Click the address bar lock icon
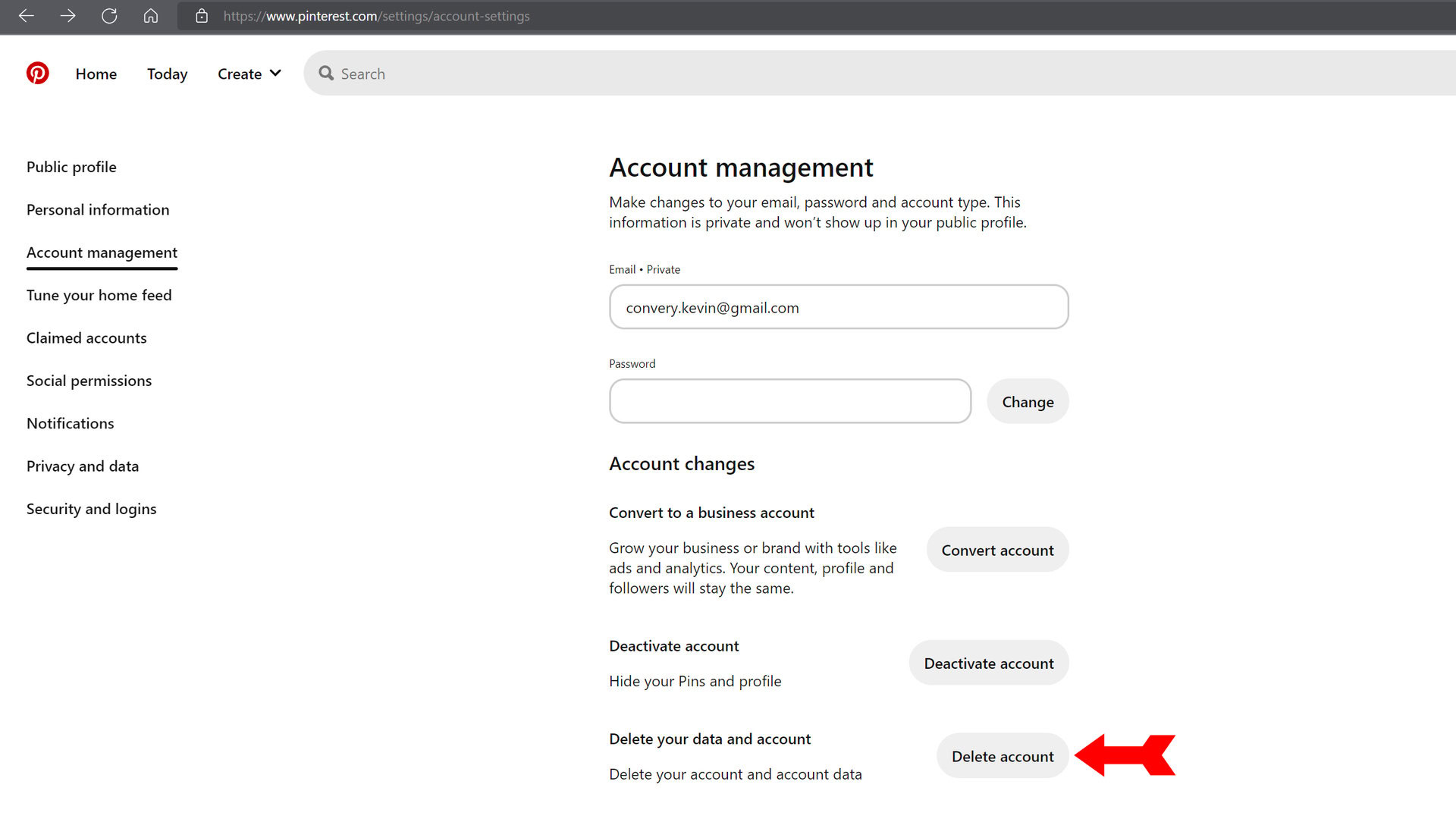The width and height of the screenshot is (1456, 819). pyautogui.click(x=202, y=16)
